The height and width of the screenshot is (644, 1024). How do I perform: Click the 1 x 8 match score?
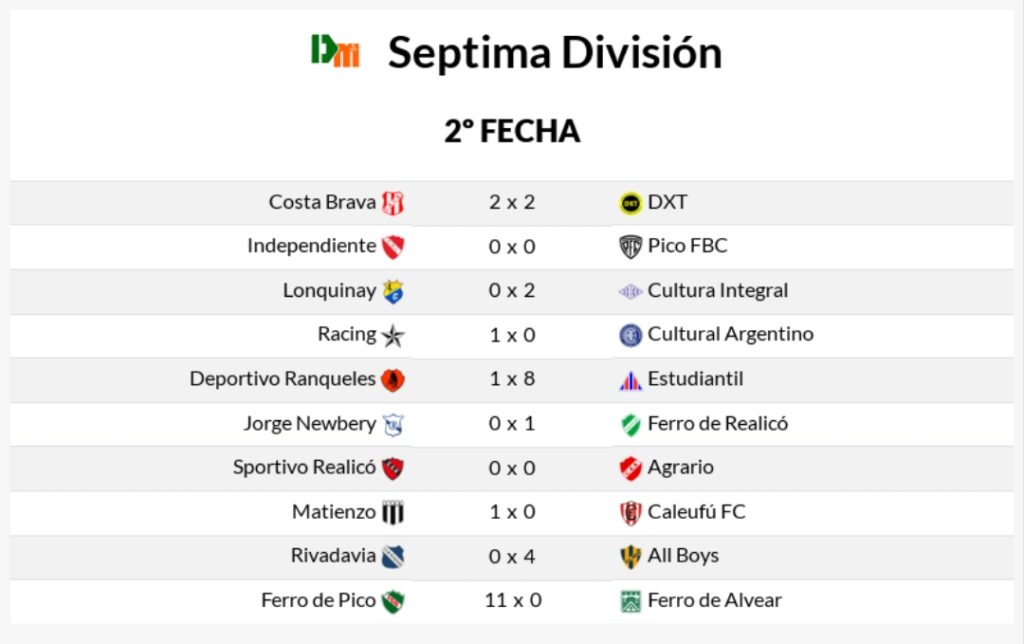[512, 379]
